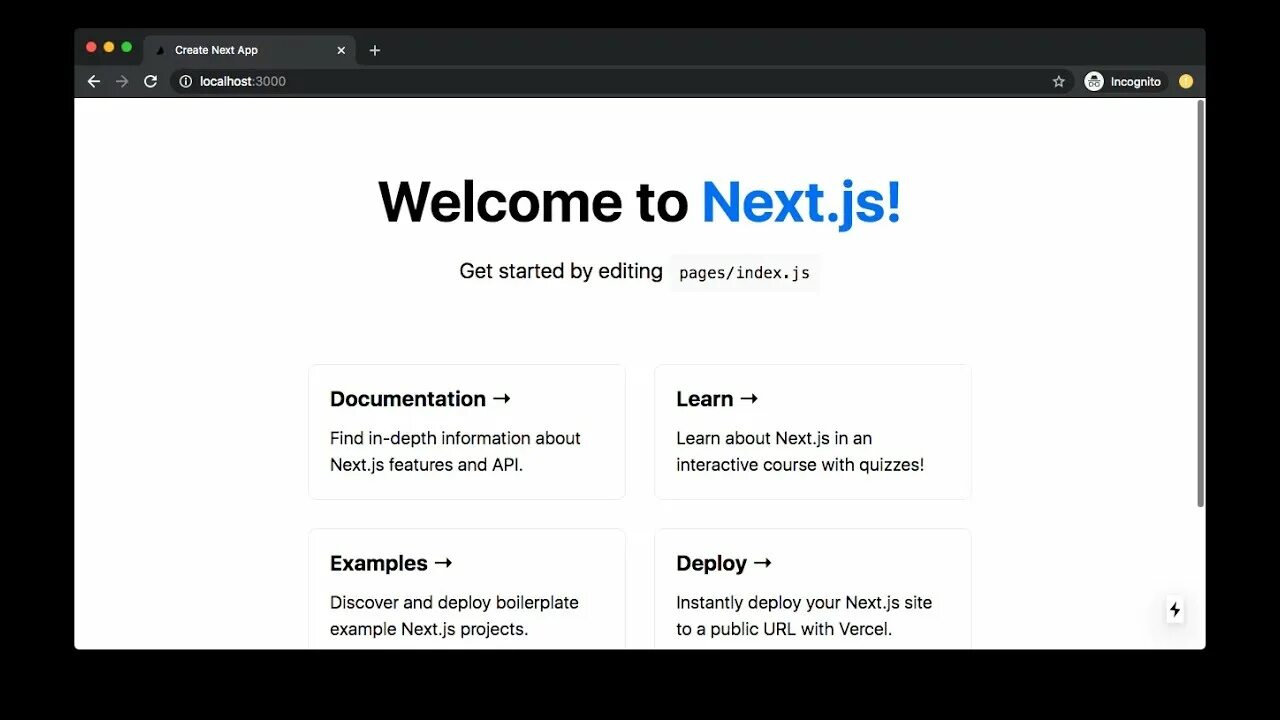Click 'Discover and deploy boilerplate' text
1280x720 pixels.
tap(454, 603)
